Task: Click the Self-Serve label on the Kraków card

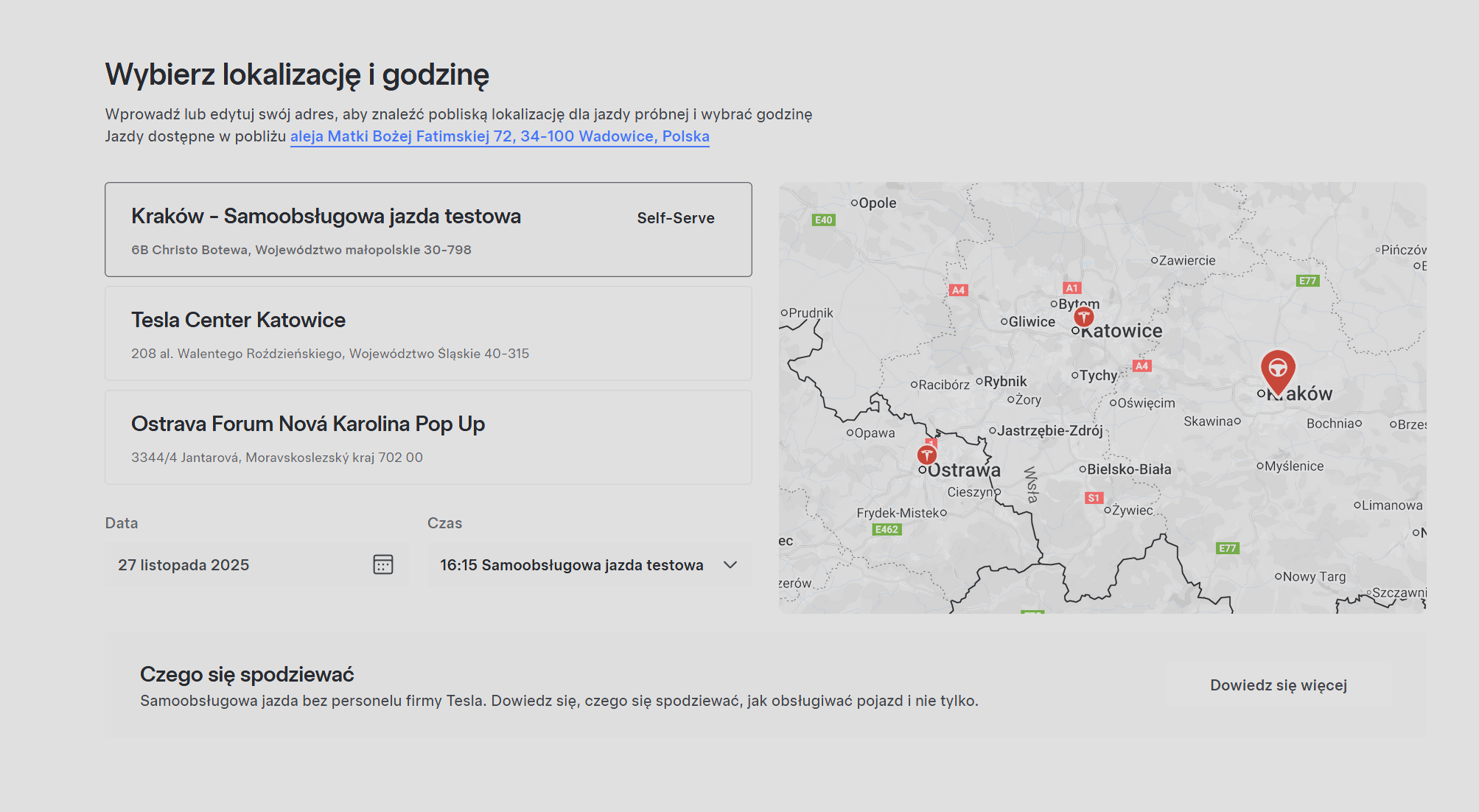Action: click(675, 218)
